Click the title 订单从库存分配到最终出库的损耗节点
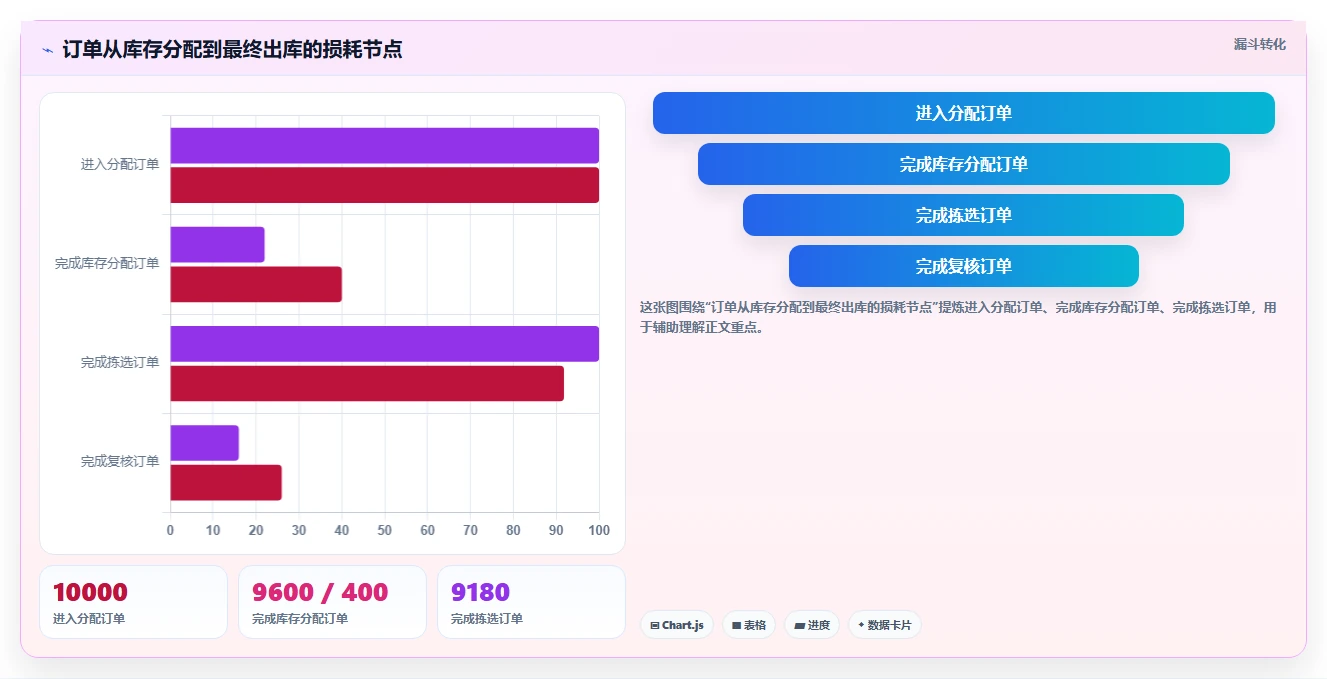The image size is (1327, 679). pos(232,49)
